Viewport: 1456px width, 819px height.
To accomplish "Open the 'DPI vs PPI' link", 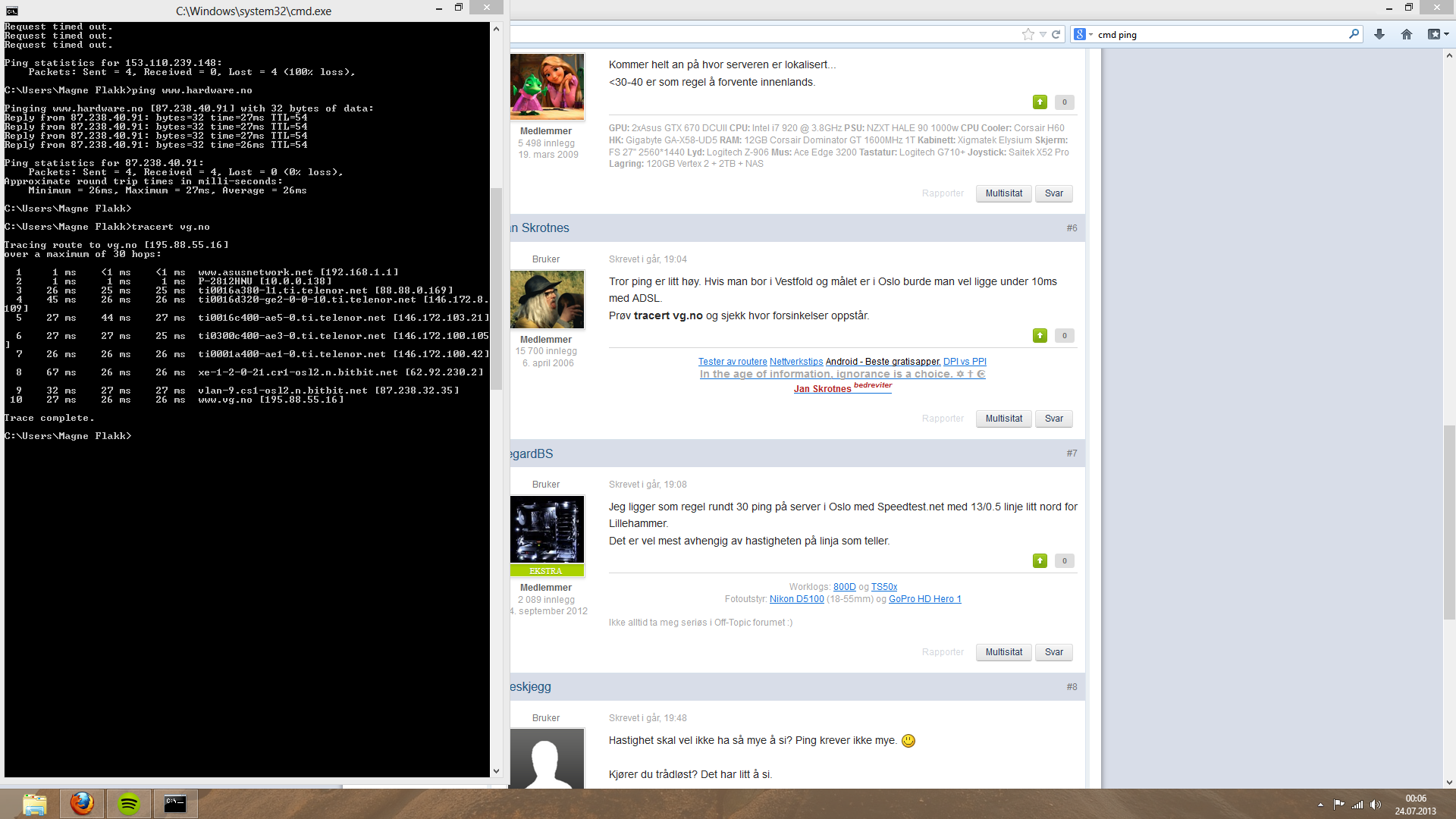I will (965, 362).
